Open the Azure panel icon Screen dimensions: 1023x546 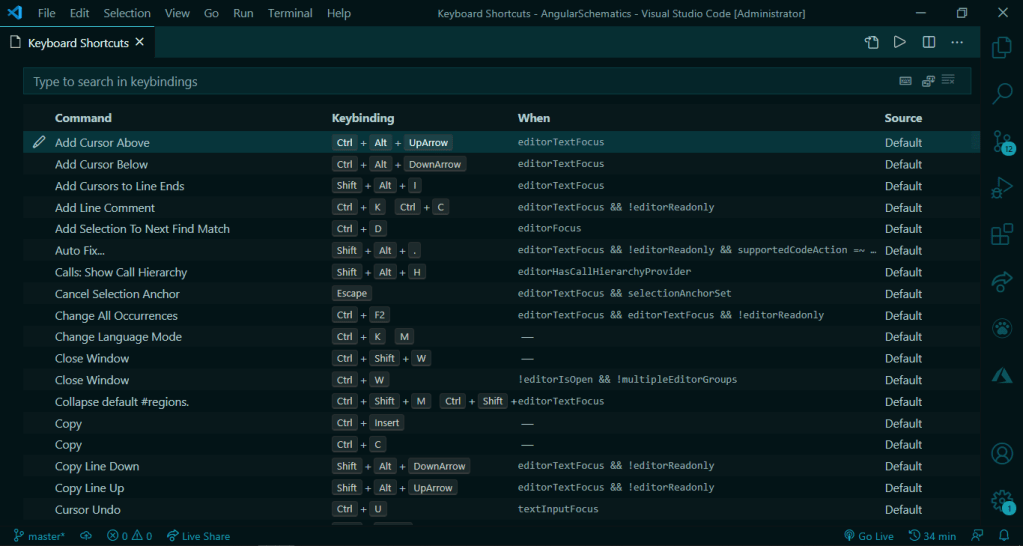point(1001,373)
